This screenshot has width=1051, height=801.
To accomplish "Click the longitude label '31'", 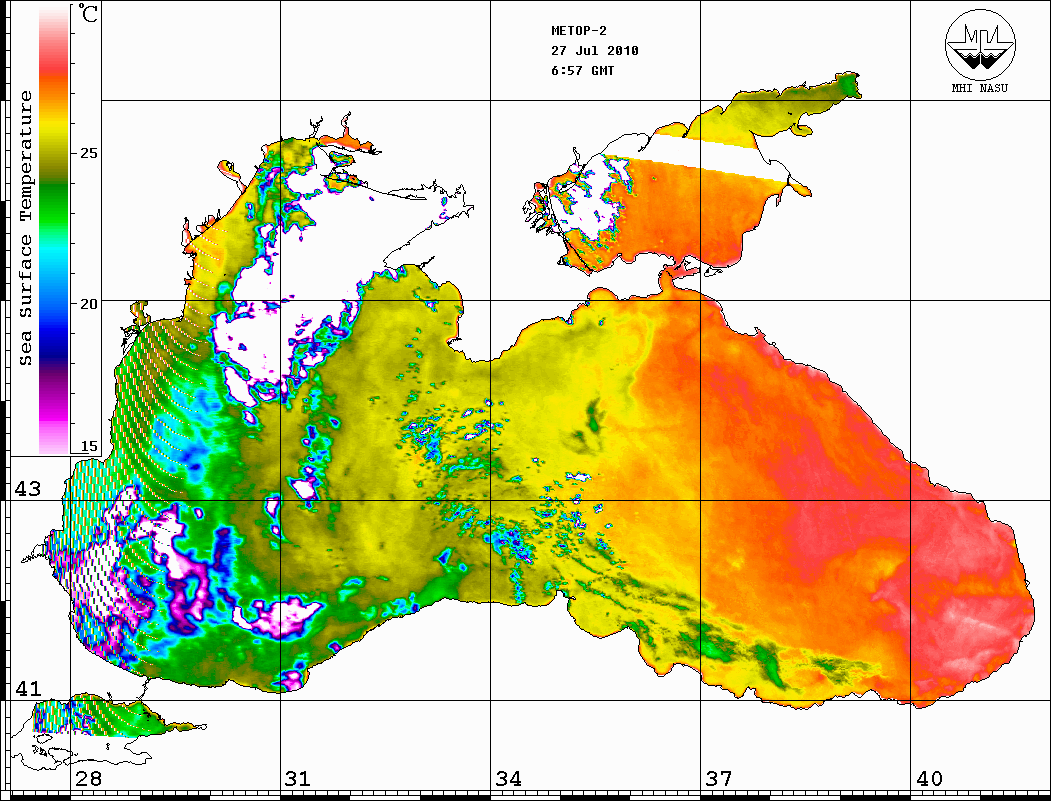I will [x=298, y=778].
